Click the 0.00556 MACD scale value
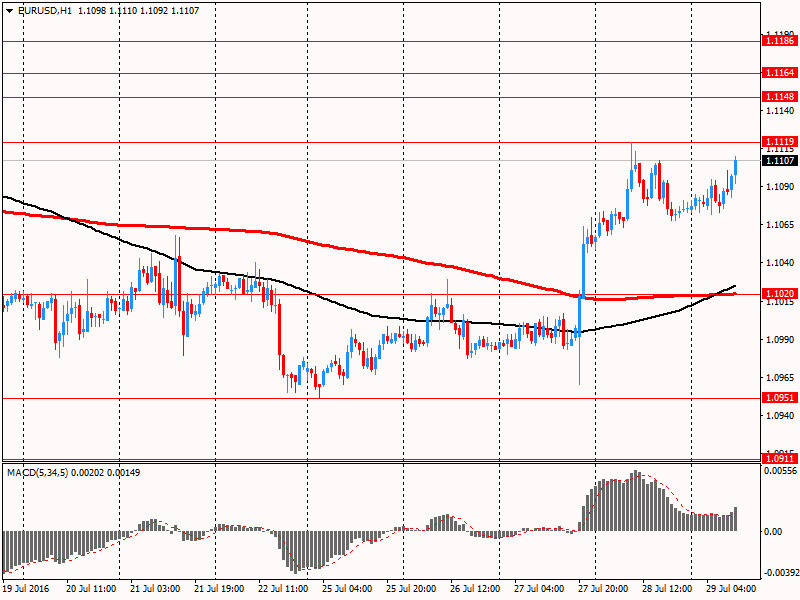800x600 pixels. click(780, 471)
